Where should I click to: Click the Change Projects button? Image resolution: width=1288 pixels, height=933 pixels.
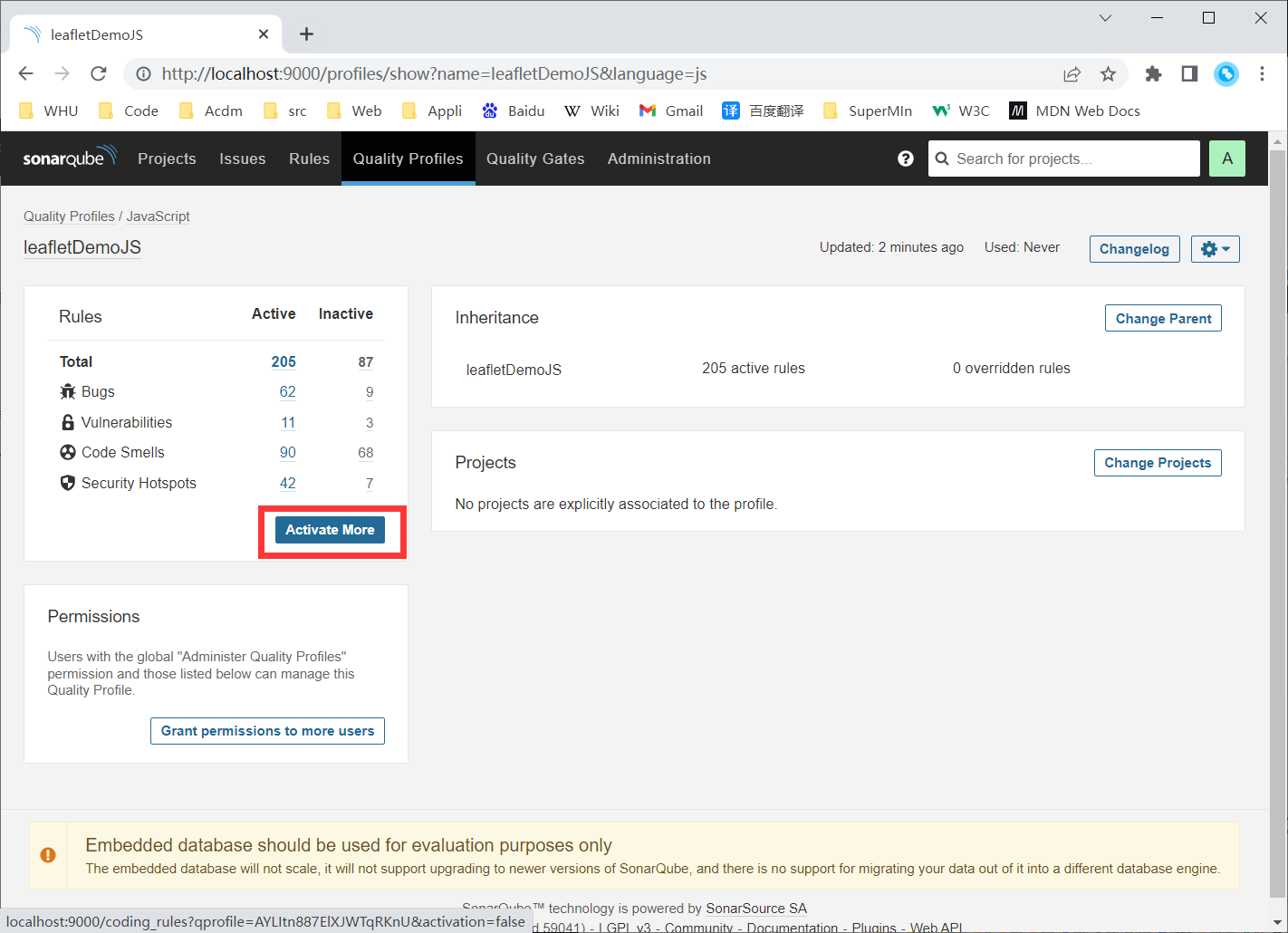pyautogui.click(x=1158, y=463)
